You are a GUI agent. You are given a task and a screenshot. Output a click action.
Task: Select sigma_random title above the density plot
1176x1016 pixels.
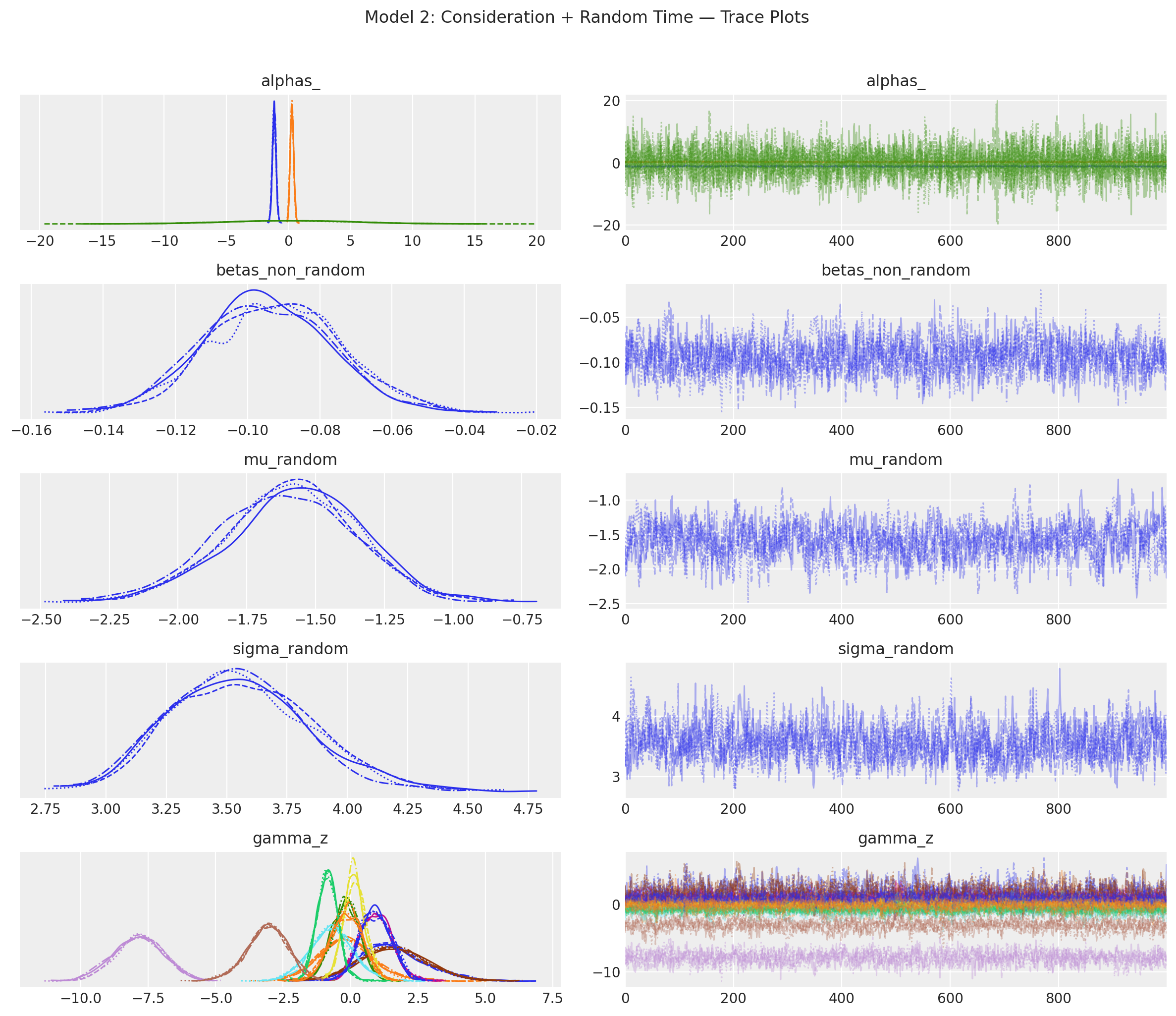click(x=291, y=649)
